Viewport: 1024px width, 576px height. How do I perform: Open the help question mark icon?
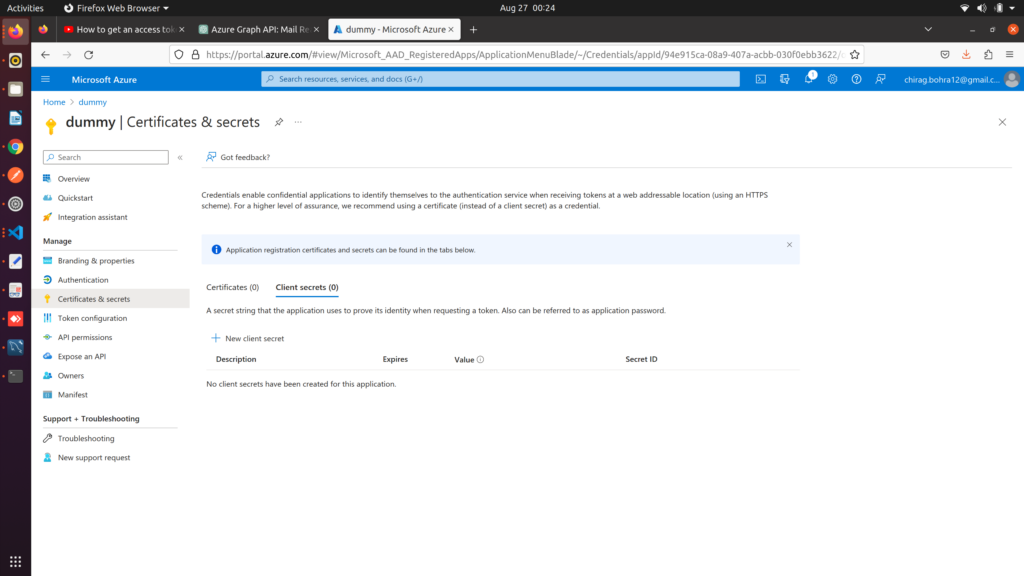856,79
